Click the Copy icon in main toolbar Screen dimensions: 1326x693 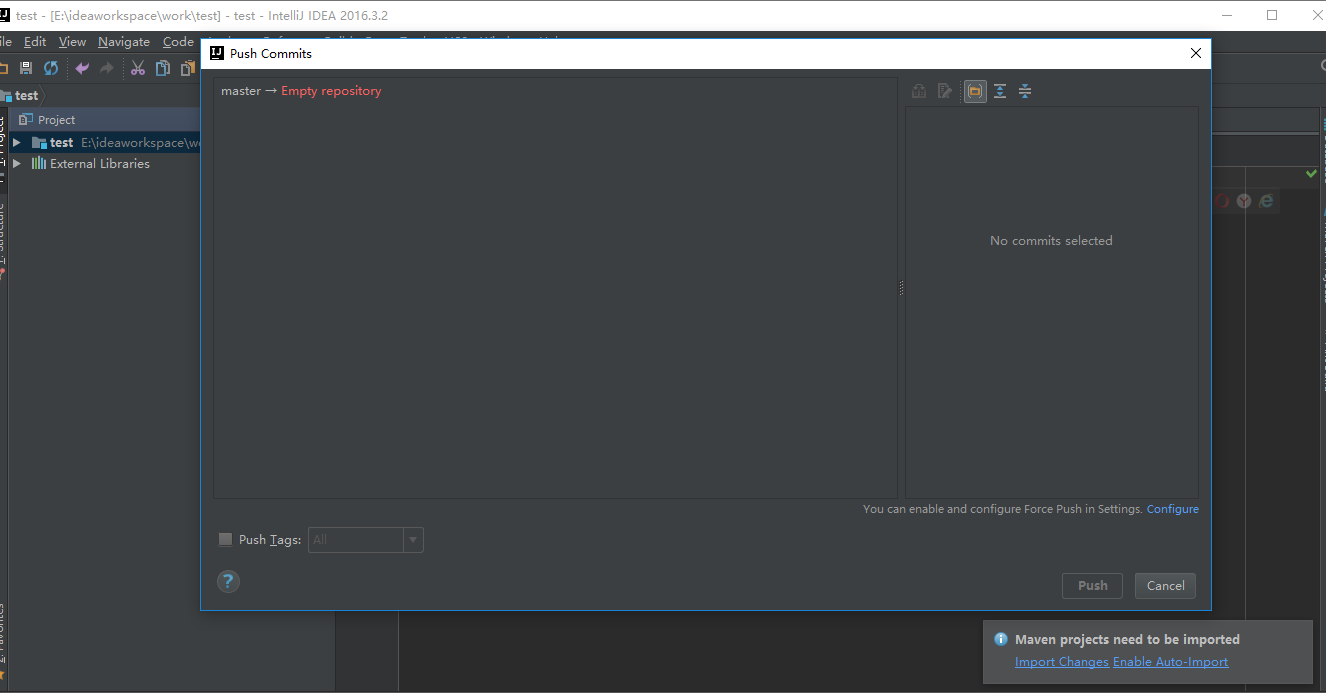[x=162, y=68]
